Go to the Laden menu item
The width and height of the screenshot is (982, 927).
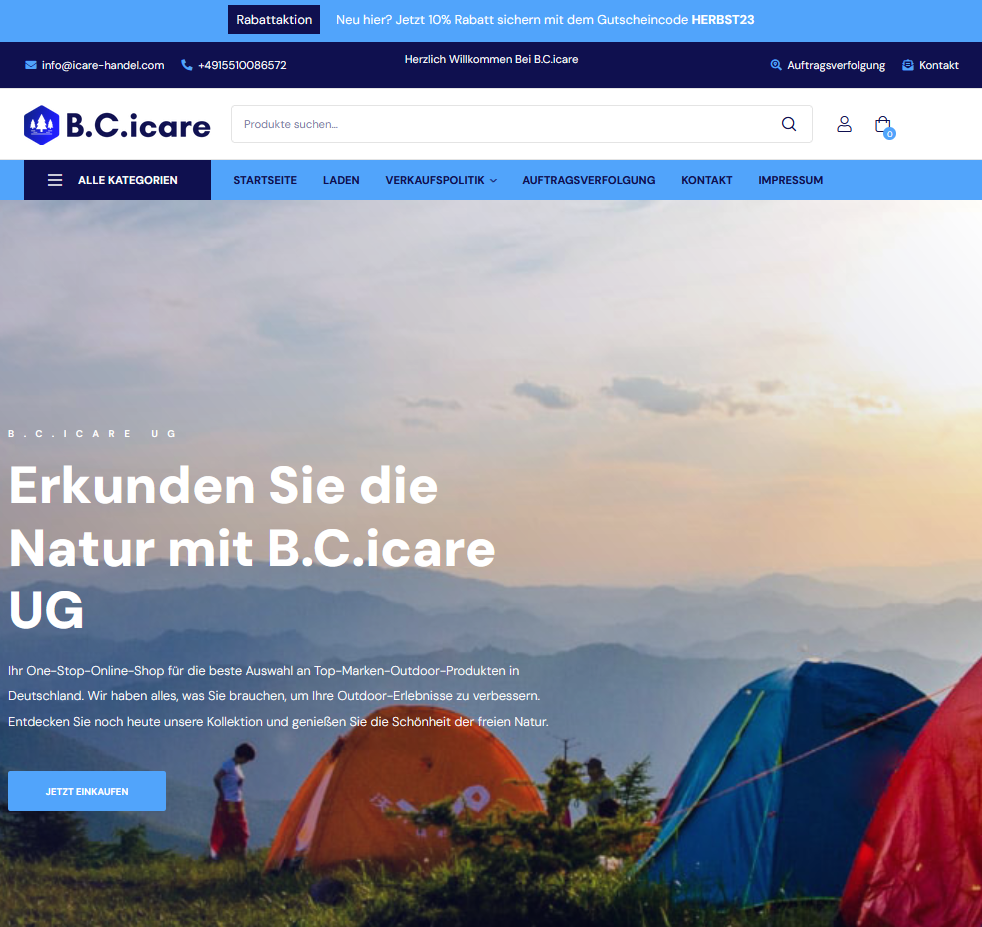[x=341, y=180]
